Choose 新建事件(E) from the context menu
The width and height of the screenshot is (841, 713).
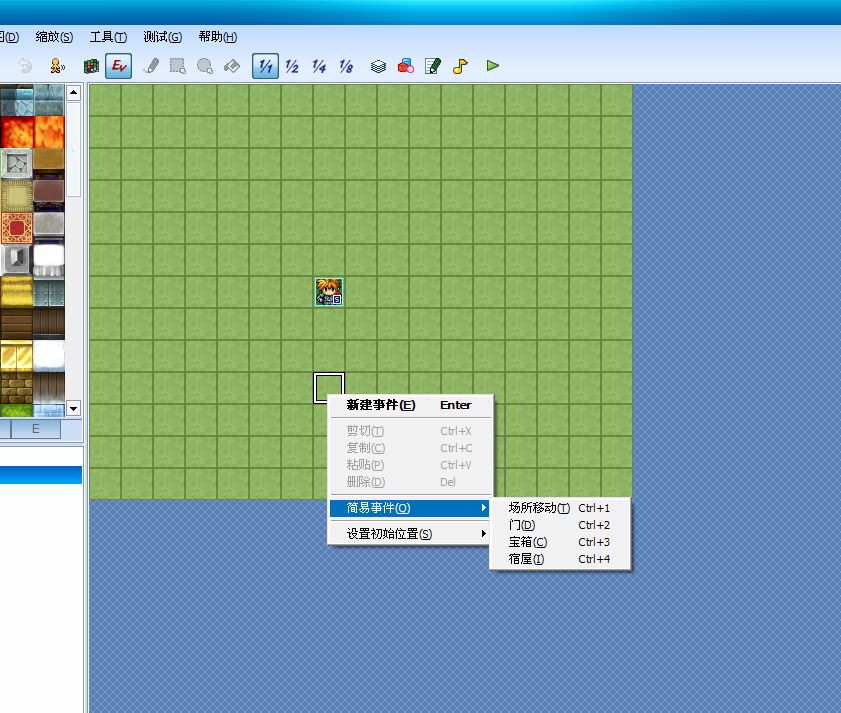[410, 405]
